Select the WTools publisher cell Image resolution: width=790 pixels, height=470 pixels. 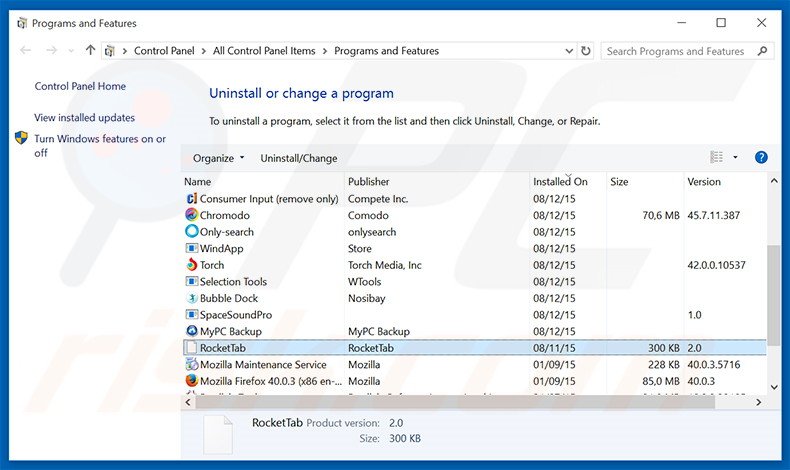(x=364, y=282)
